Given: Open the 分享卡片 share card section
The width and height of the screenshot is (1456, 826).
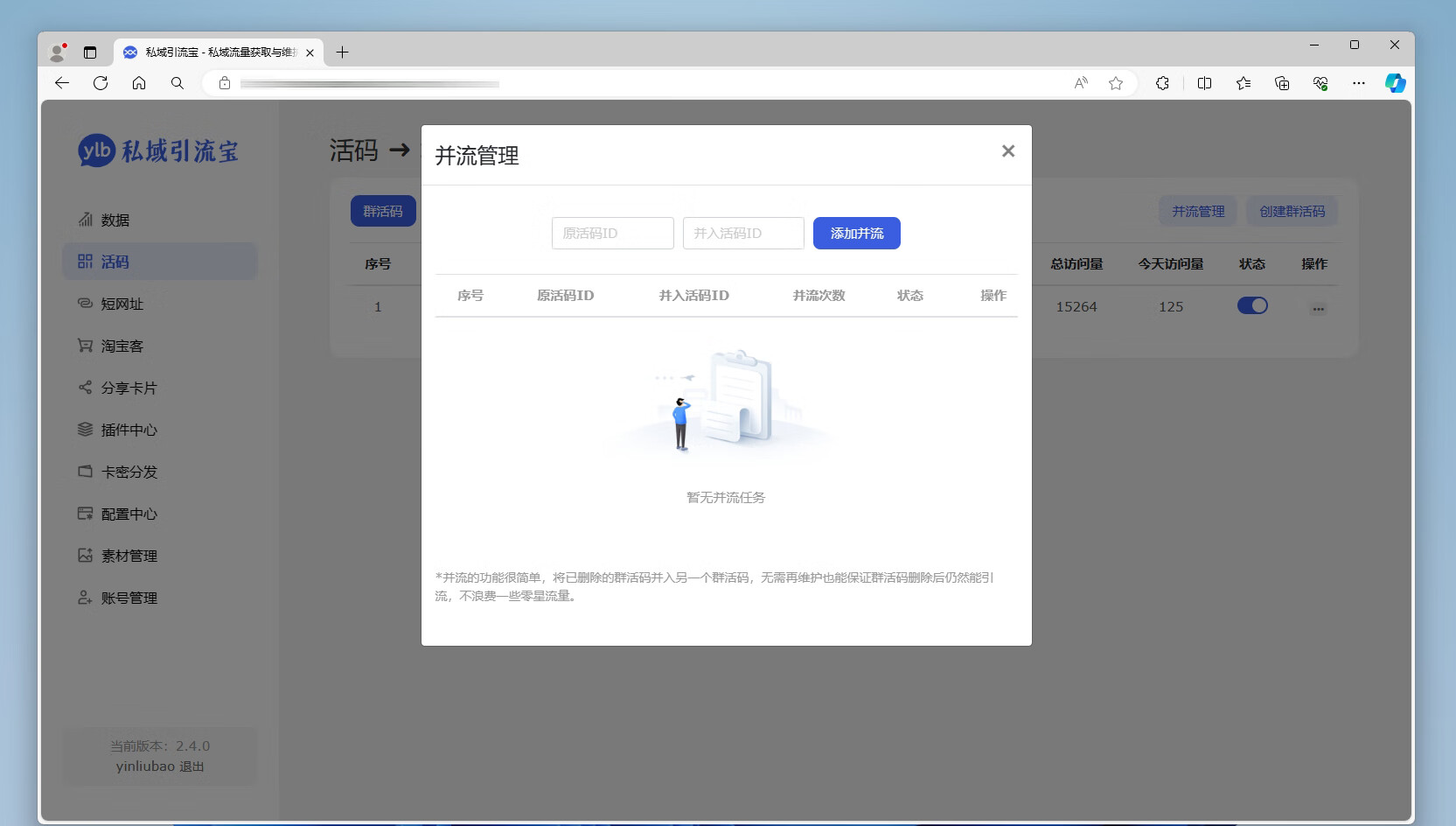Looking at the screenshot, I should (128, 388).
